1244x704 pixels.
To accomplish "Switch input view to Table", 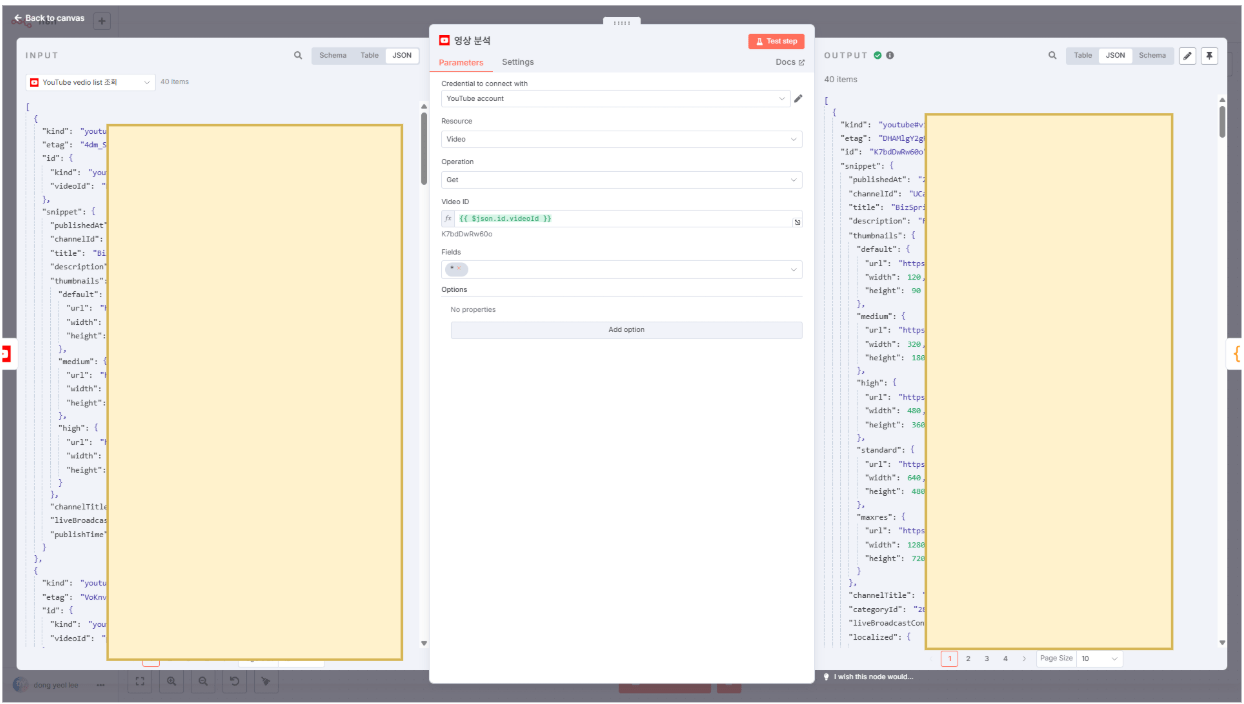I will tap(369, 56).
